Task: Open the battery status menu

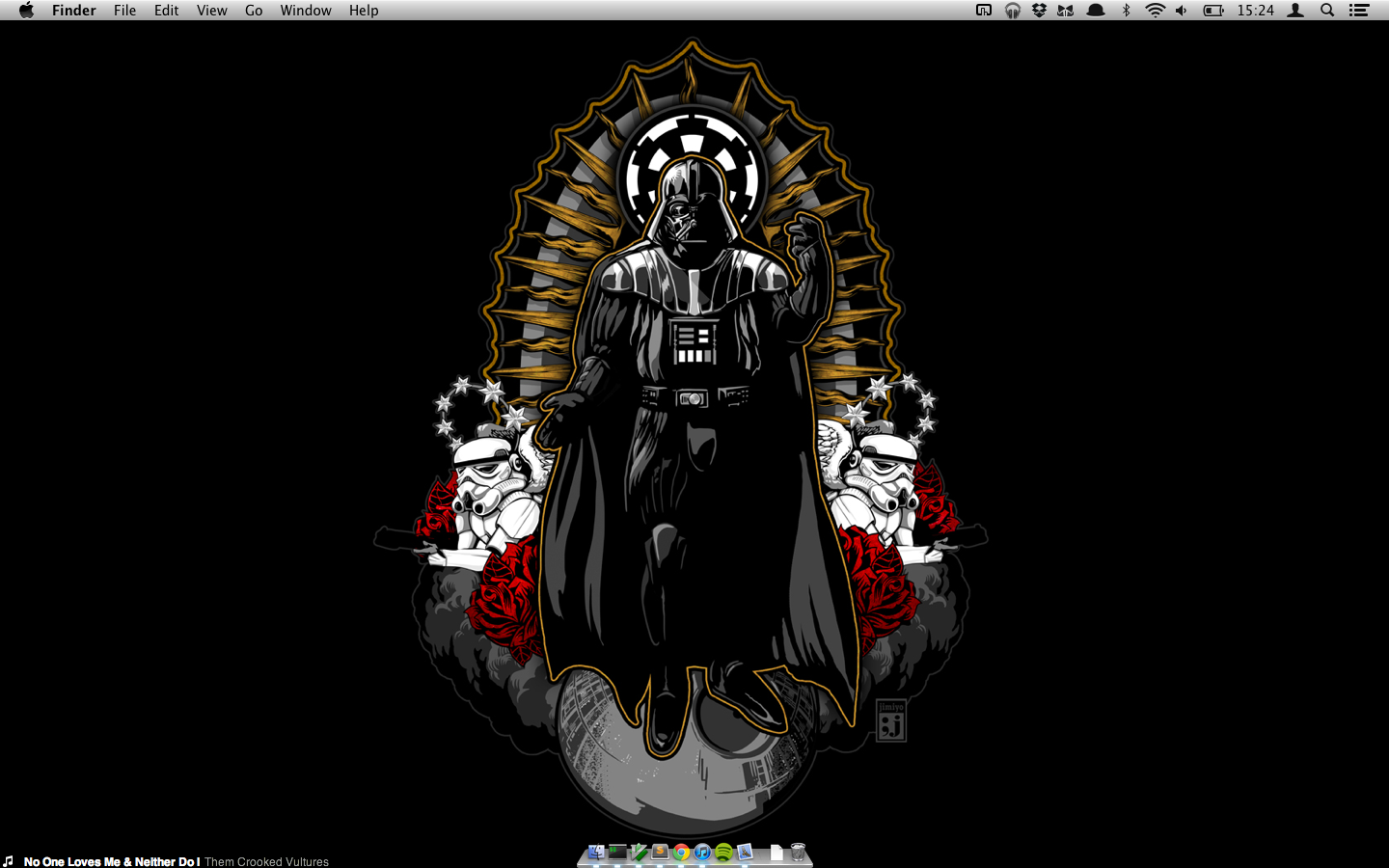Action: click(1213, 10)
